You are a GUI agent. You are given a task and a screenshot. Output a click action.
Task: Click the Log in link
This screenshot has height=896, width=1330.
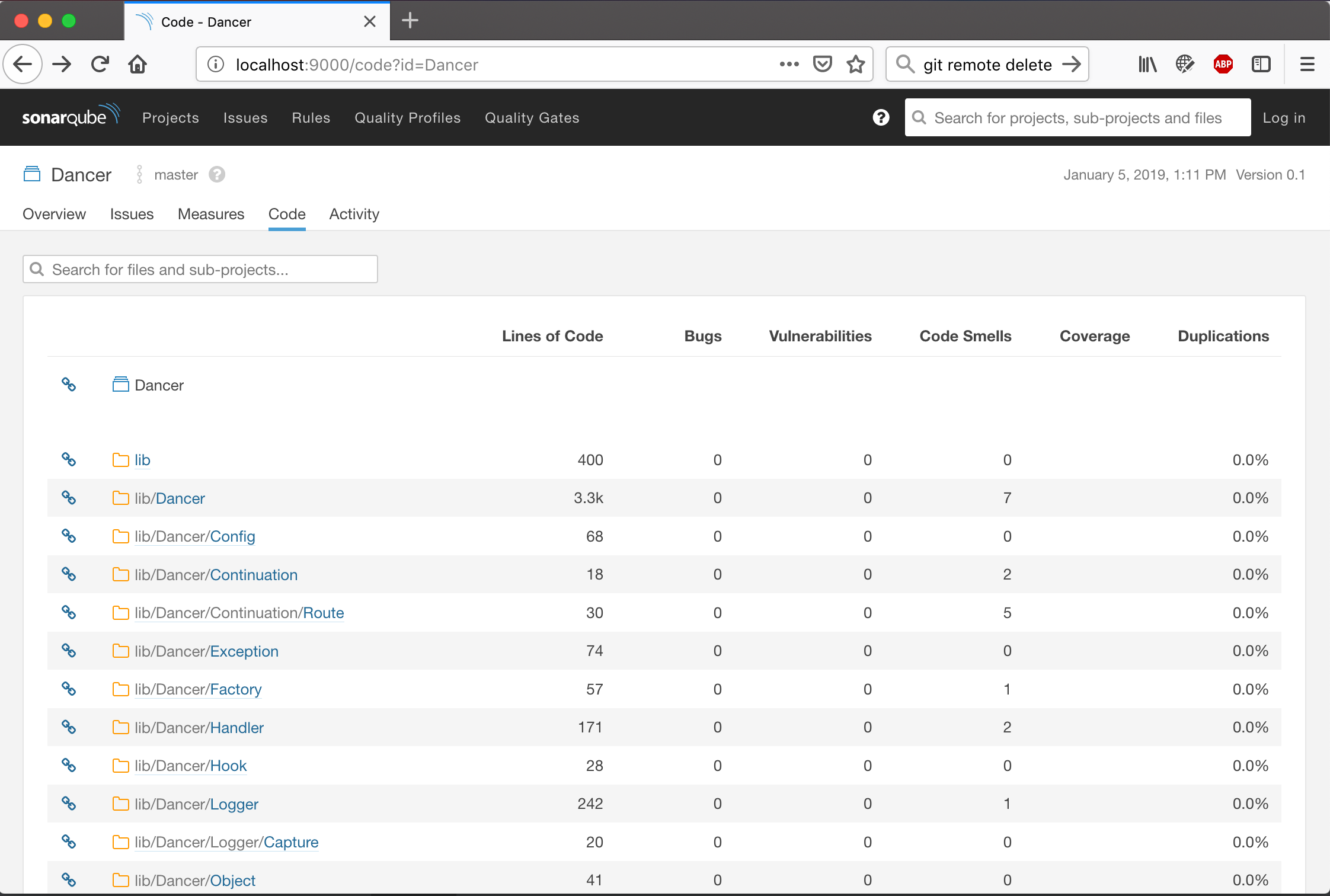point(1284,118)
